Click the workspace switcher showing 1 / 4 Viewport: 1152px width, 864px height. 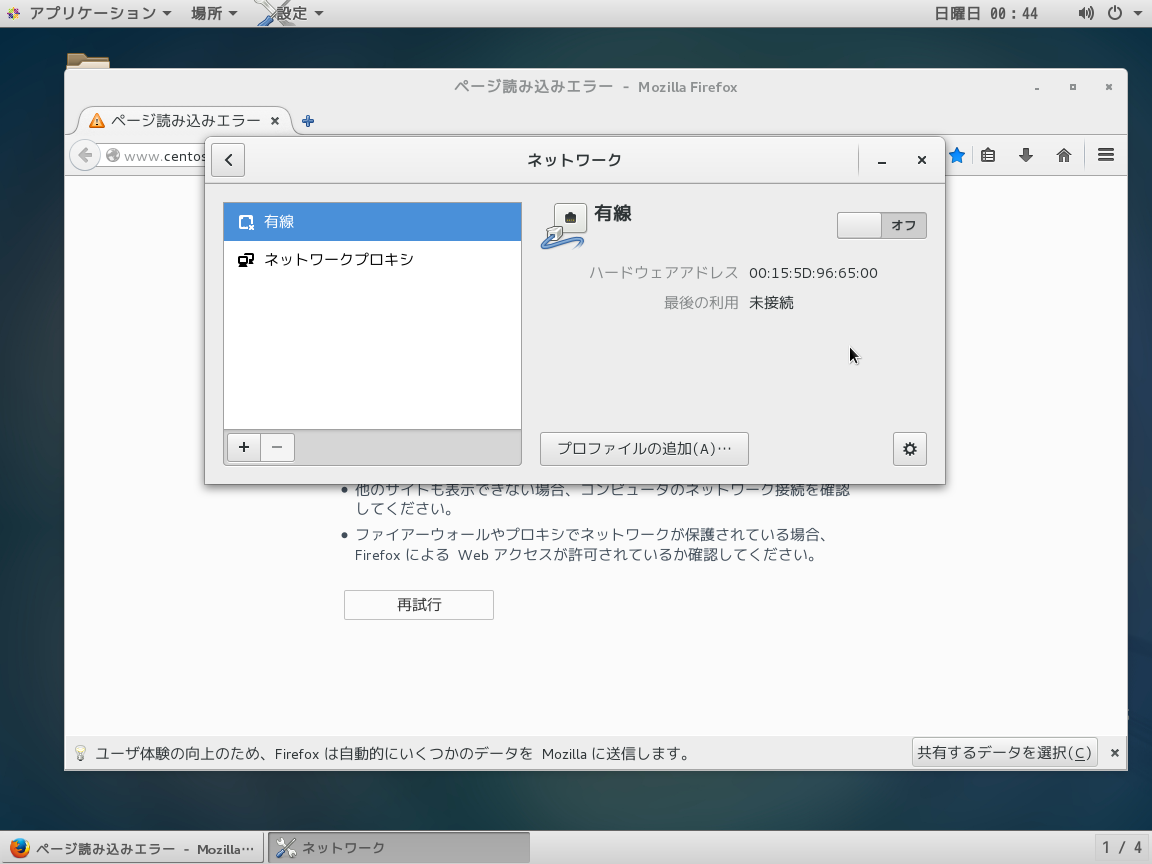coord(1121,849)
